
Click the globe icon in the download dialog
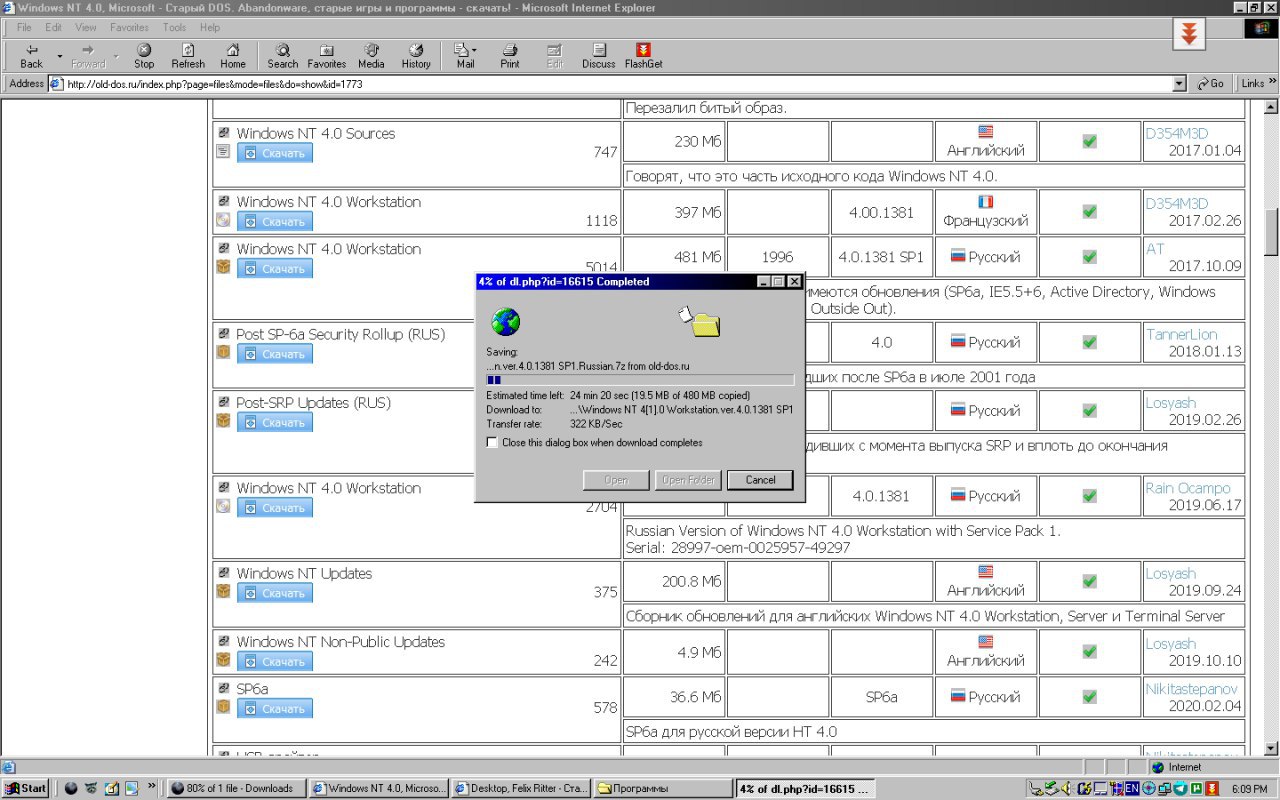pos(506,321)
